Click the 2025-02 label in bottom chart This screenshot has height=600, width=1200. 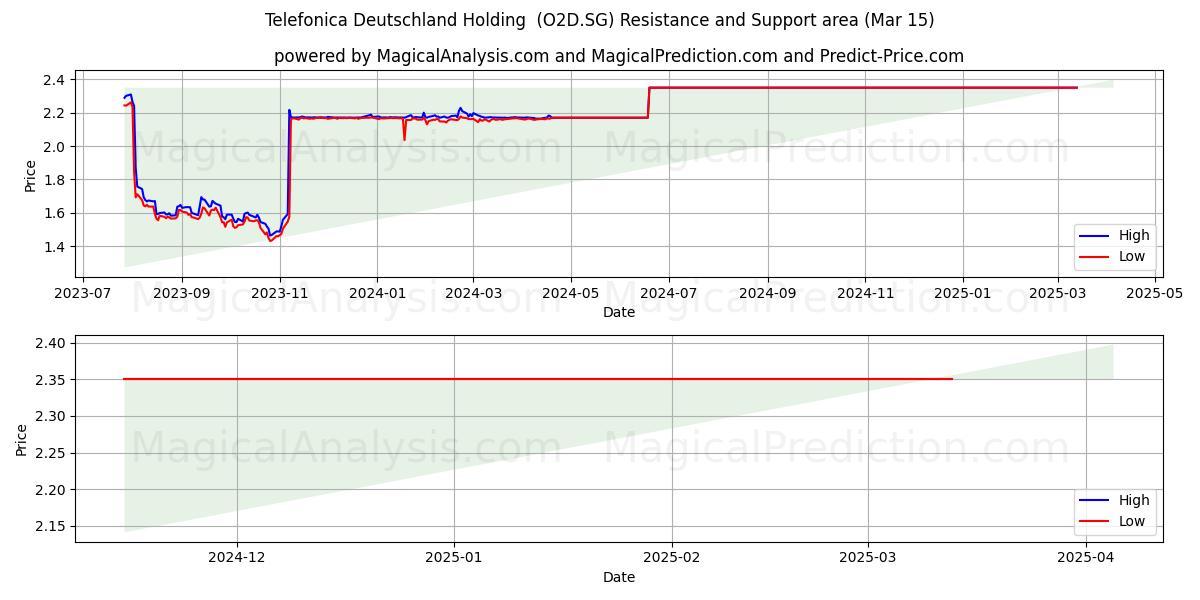pyautogui.click(x=672, y=559)
